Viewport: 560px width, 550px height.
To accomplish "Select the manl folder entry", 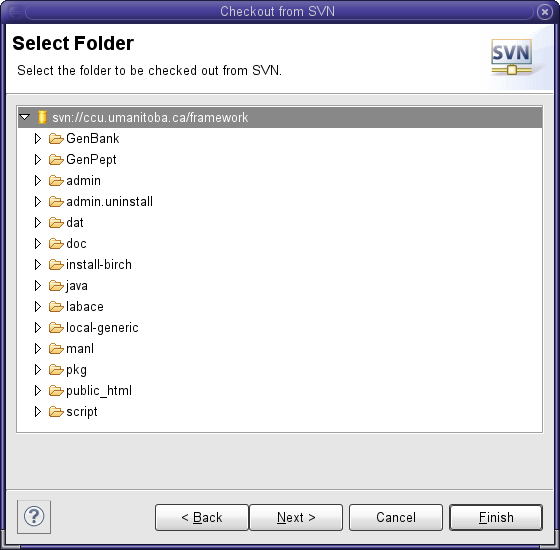I will [x=80, y=349].
